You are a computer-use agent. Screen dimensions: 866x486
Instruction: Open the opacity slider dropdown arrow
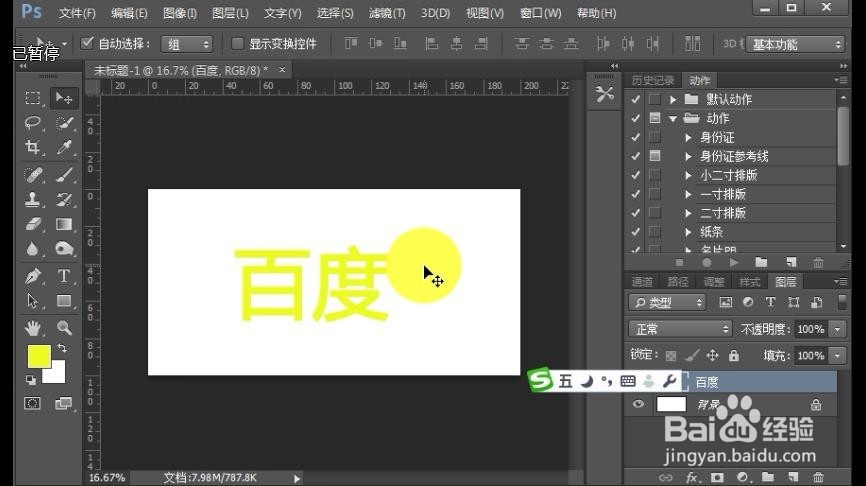click(838, 329)
